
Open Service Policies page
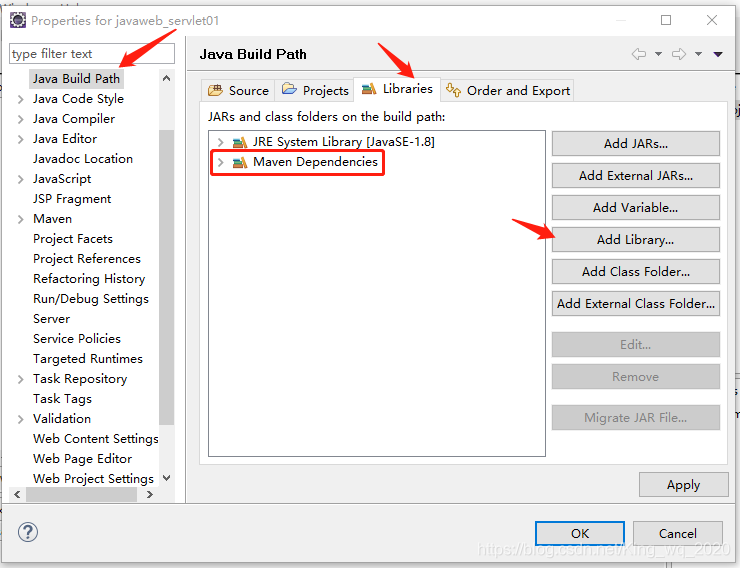[x=77, y=338]
